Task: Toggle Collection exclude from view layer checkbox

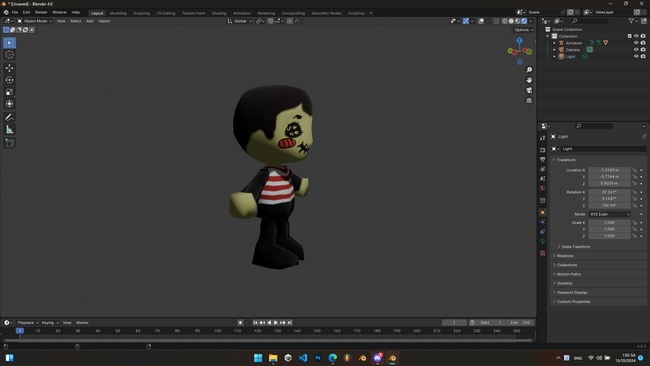Action: point(629,36)
